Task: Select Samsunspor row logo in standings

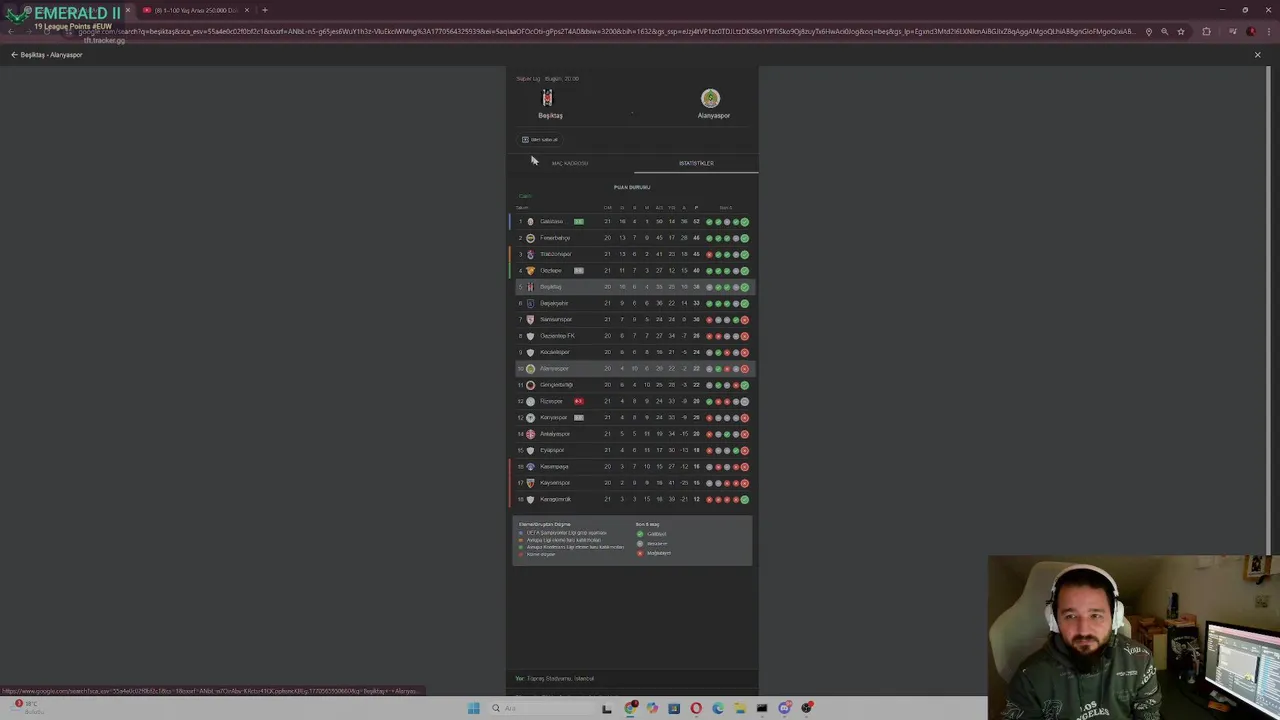Action: coord(530,319)
